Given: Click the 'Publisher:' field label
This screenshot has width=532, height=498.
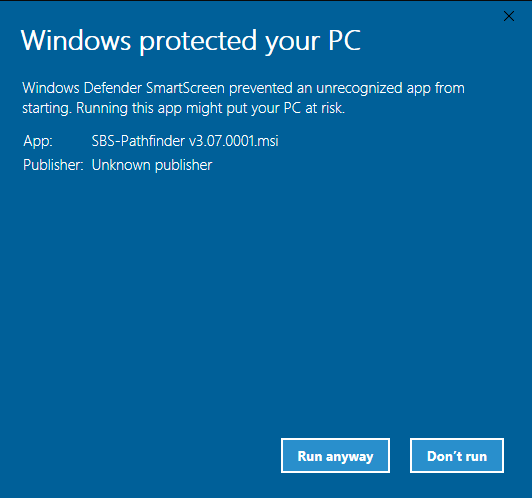Looking at the screenshot, I should tap(53, 165).
